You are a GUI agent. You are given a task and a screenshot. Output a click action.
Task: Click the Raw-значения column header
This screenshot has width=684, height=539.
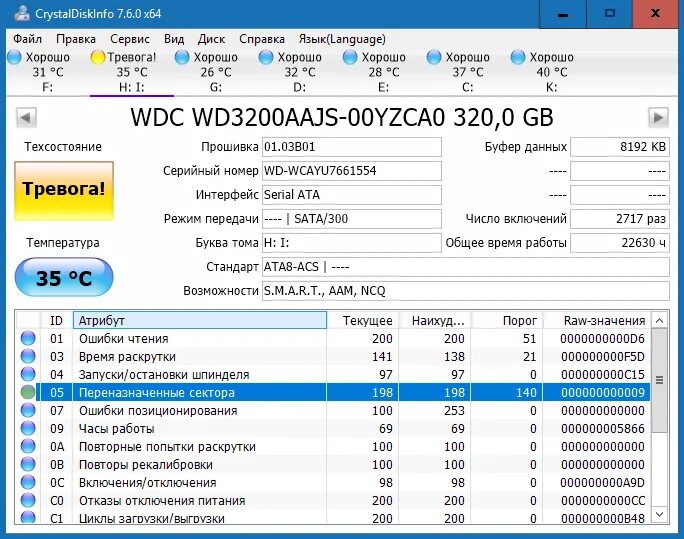coord(597,321)
